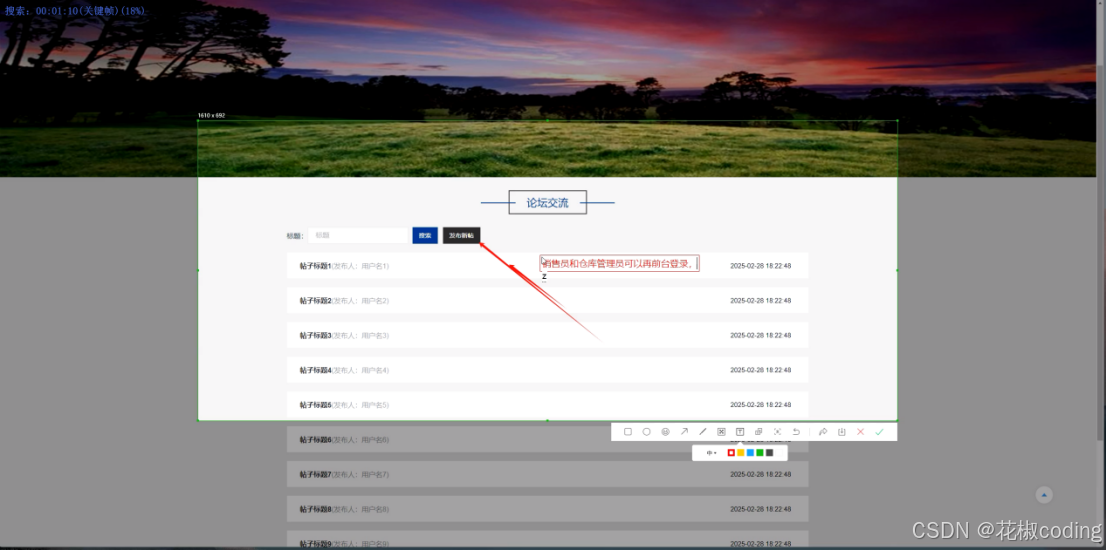This screenshot has height=551, width=1106.
Task: Pick the red color swatch
Action: tap(731, 453)
